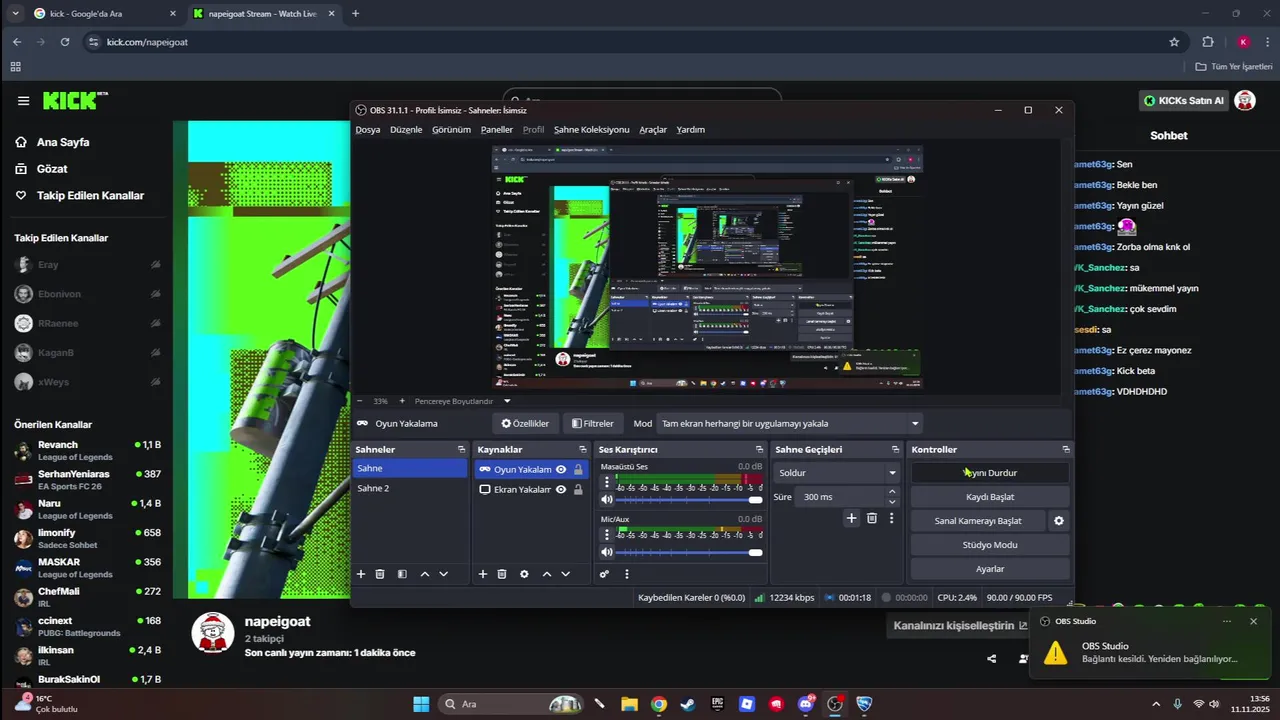This screenshot has height=720, width=1280.
Task: Open OBS Araçlar menu
Action: [653, 129]
